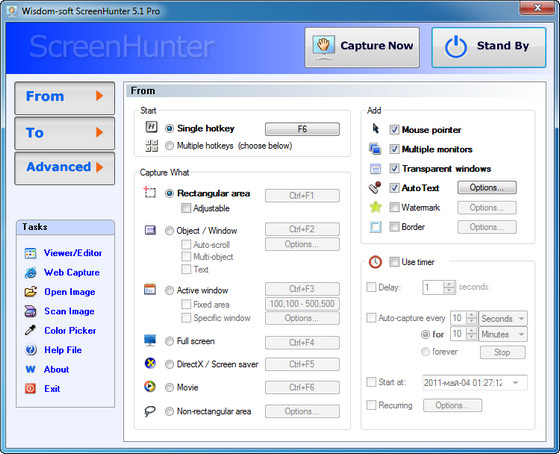Click the F6 hotkey button
Screen dimensions: 560x454
click(302, 129)
